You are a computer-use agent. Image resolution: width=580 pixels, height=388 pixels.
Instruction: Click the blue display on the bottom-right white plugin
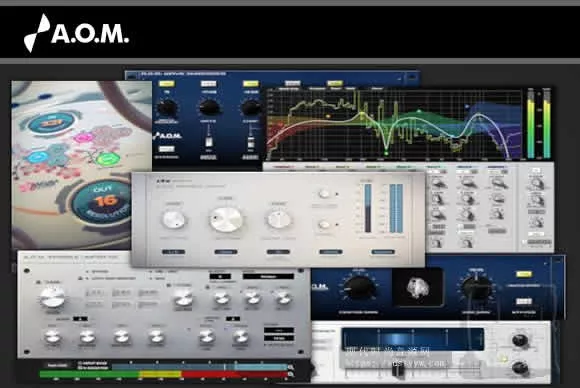pos(413,339)
